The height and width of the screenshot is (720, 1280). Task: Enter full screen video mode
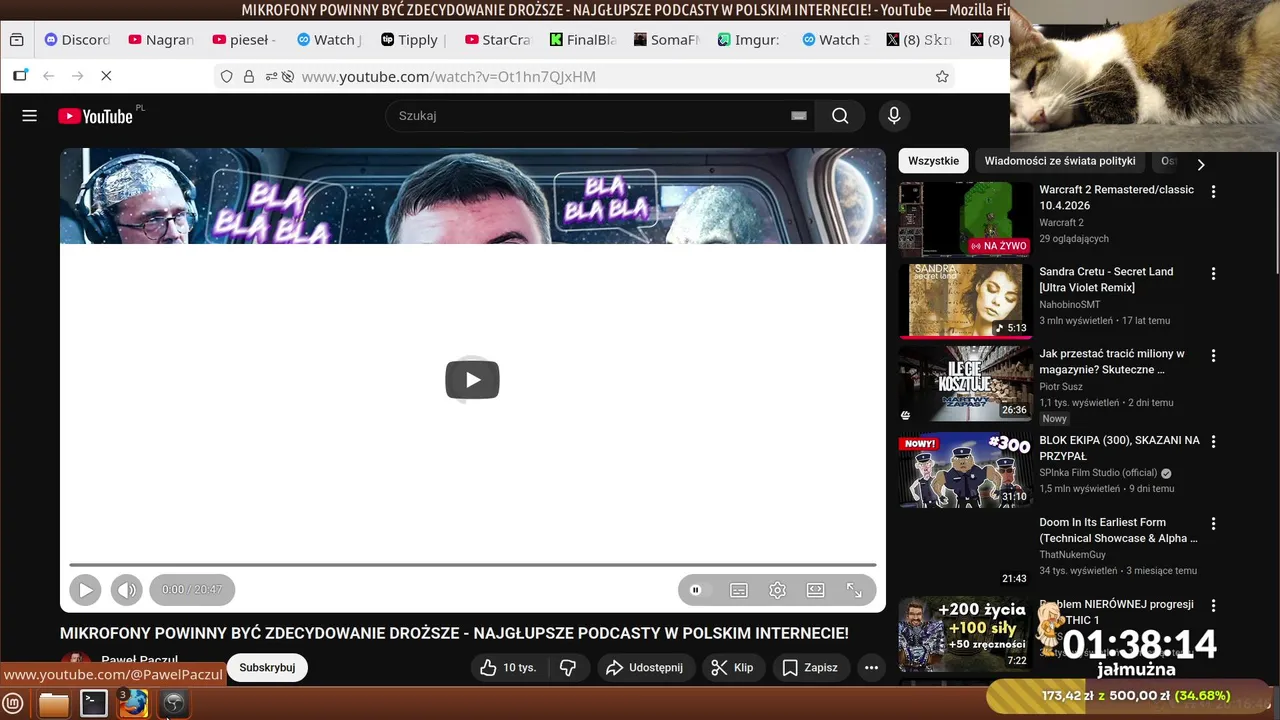click(x=854, y=590)
